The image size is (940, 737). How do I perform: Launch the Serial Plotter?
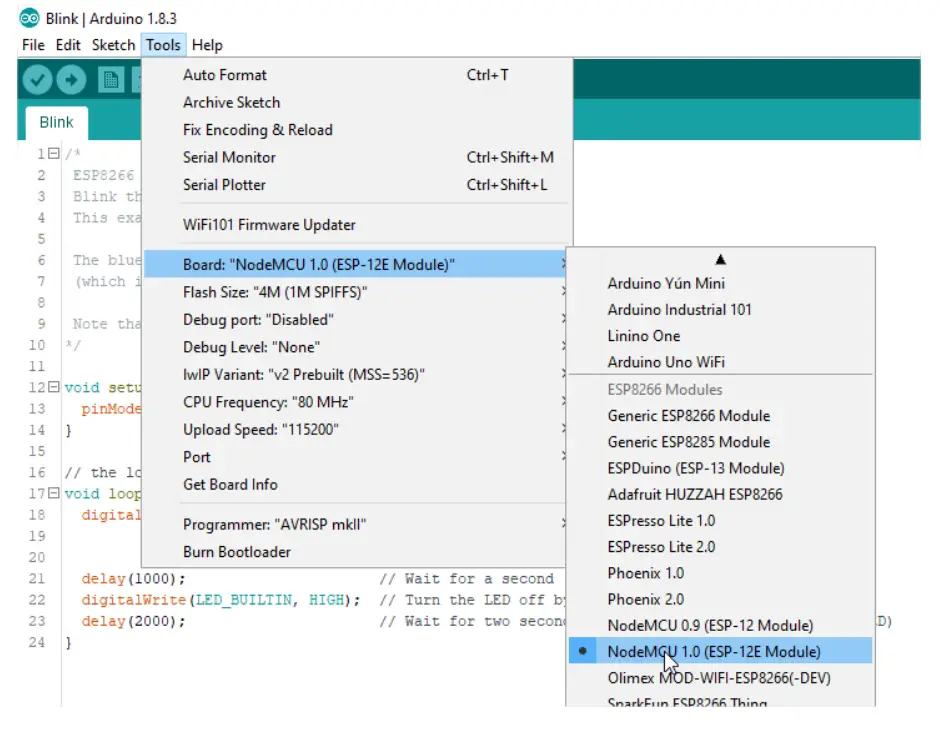click(x=357, y=185)
